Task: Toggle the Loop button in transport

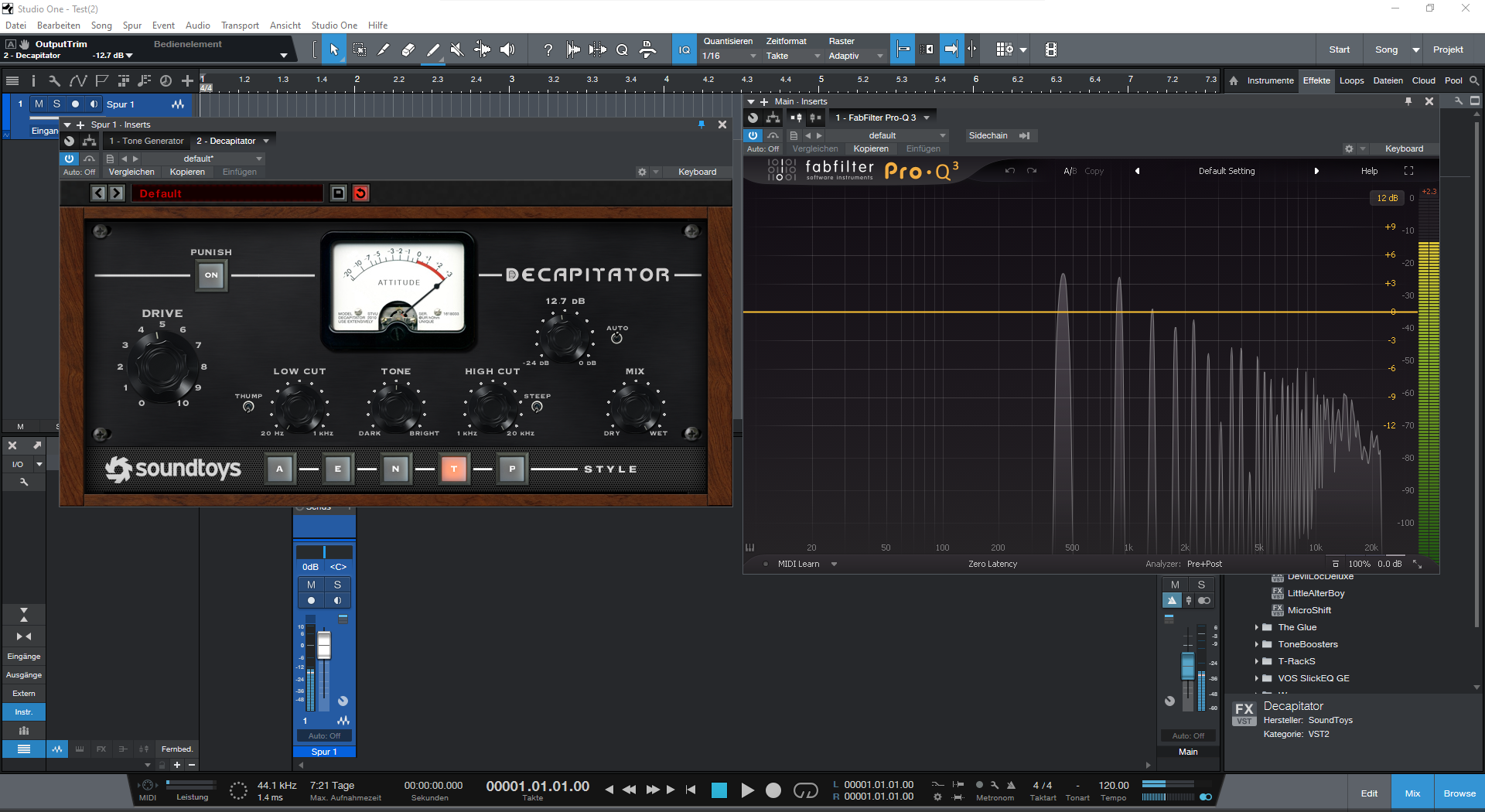Action: coord(805,790)
